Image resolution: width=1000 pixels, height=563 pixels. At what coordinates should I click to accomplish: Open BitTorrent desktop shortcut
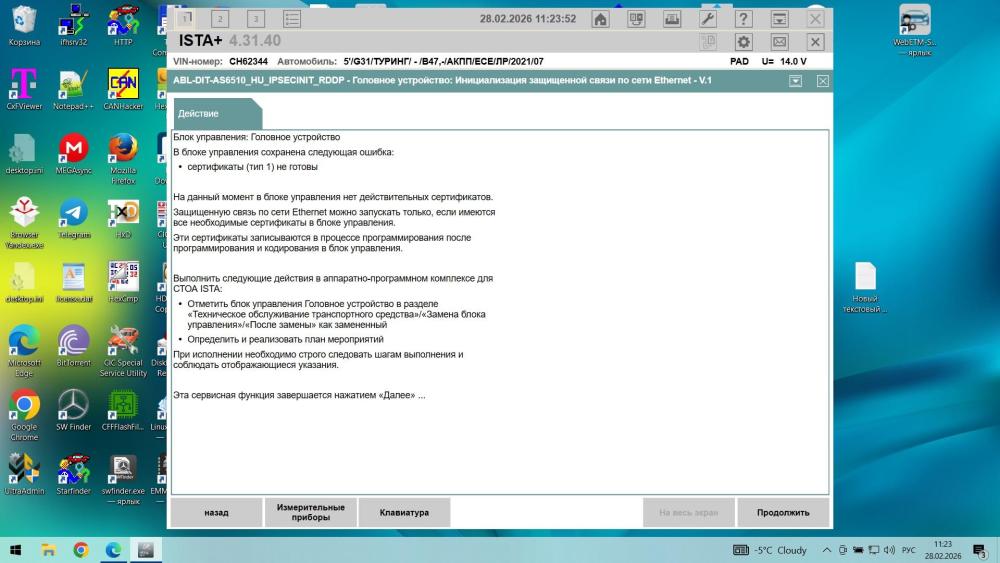pos(73,347)
